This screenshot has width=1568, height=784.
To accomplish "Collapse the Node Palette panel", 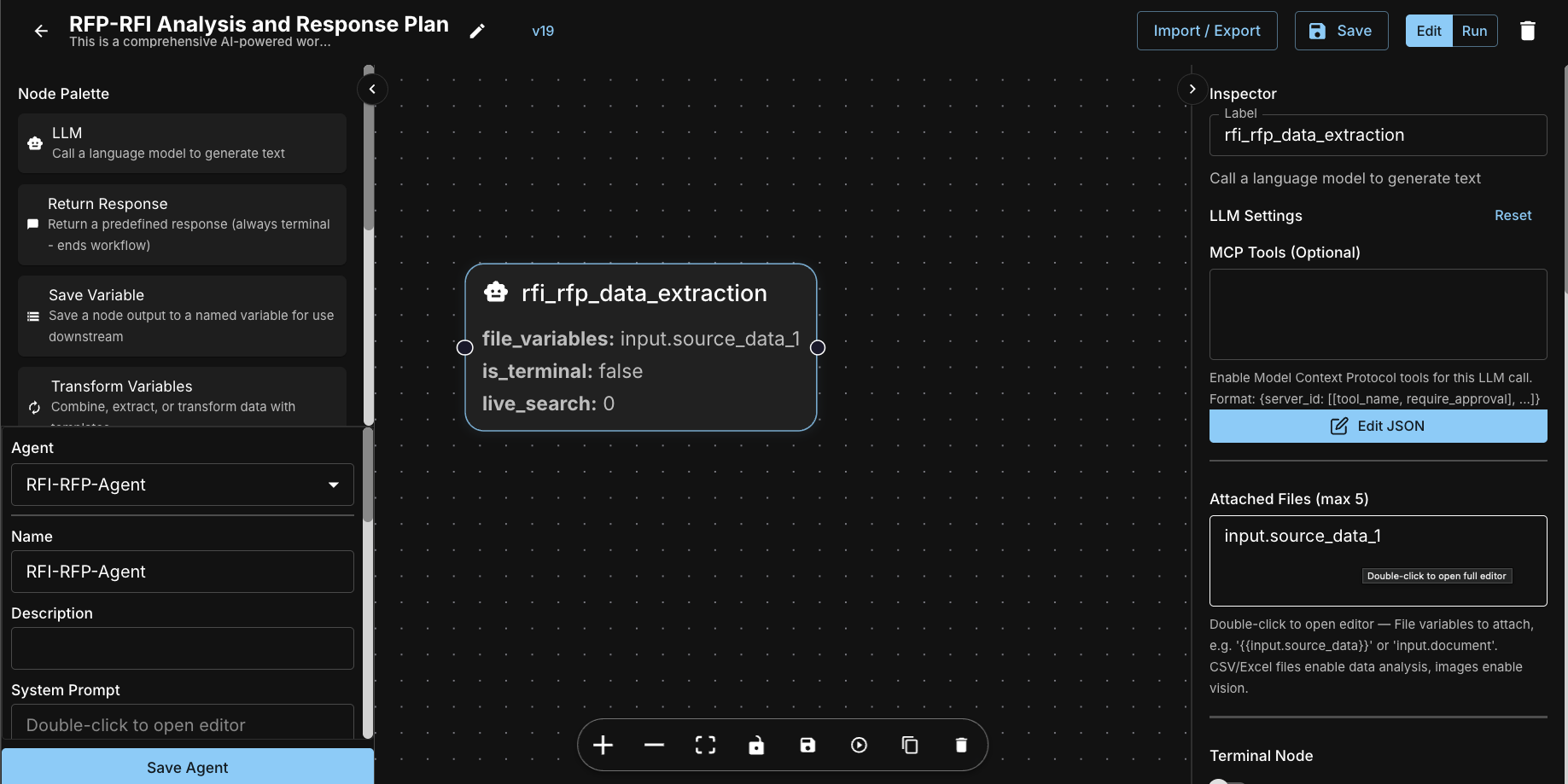I will click(x=372, y=90).
